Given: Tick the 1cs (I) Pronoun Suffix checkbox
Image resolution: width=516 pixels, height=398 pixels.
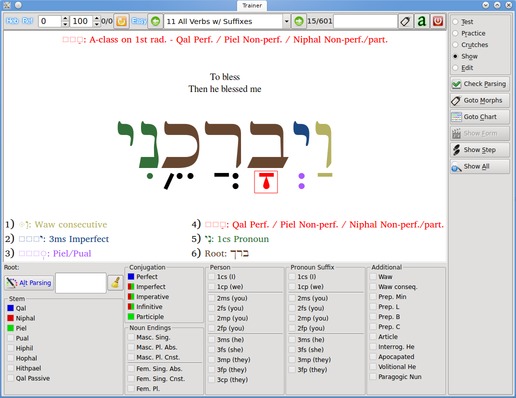Looking at the screenshot, I should 292,277.
